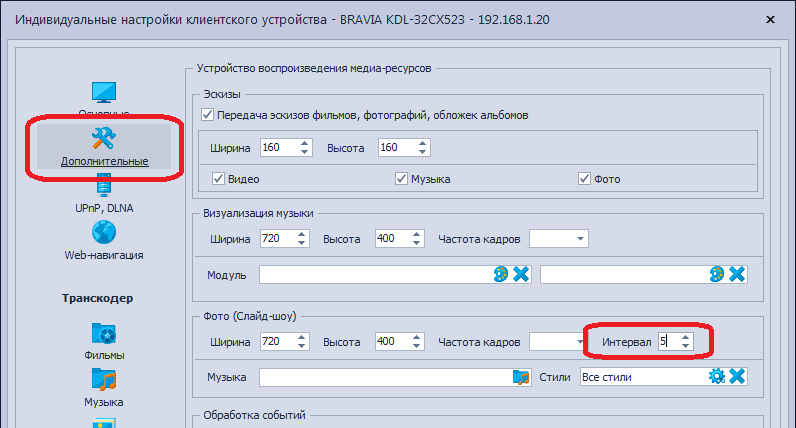Uncheck the Фото thumbnails checkbox
Image resolution: width=796 pixels, height=428 pixels.
pyautogui.click(x=585, y=179)
